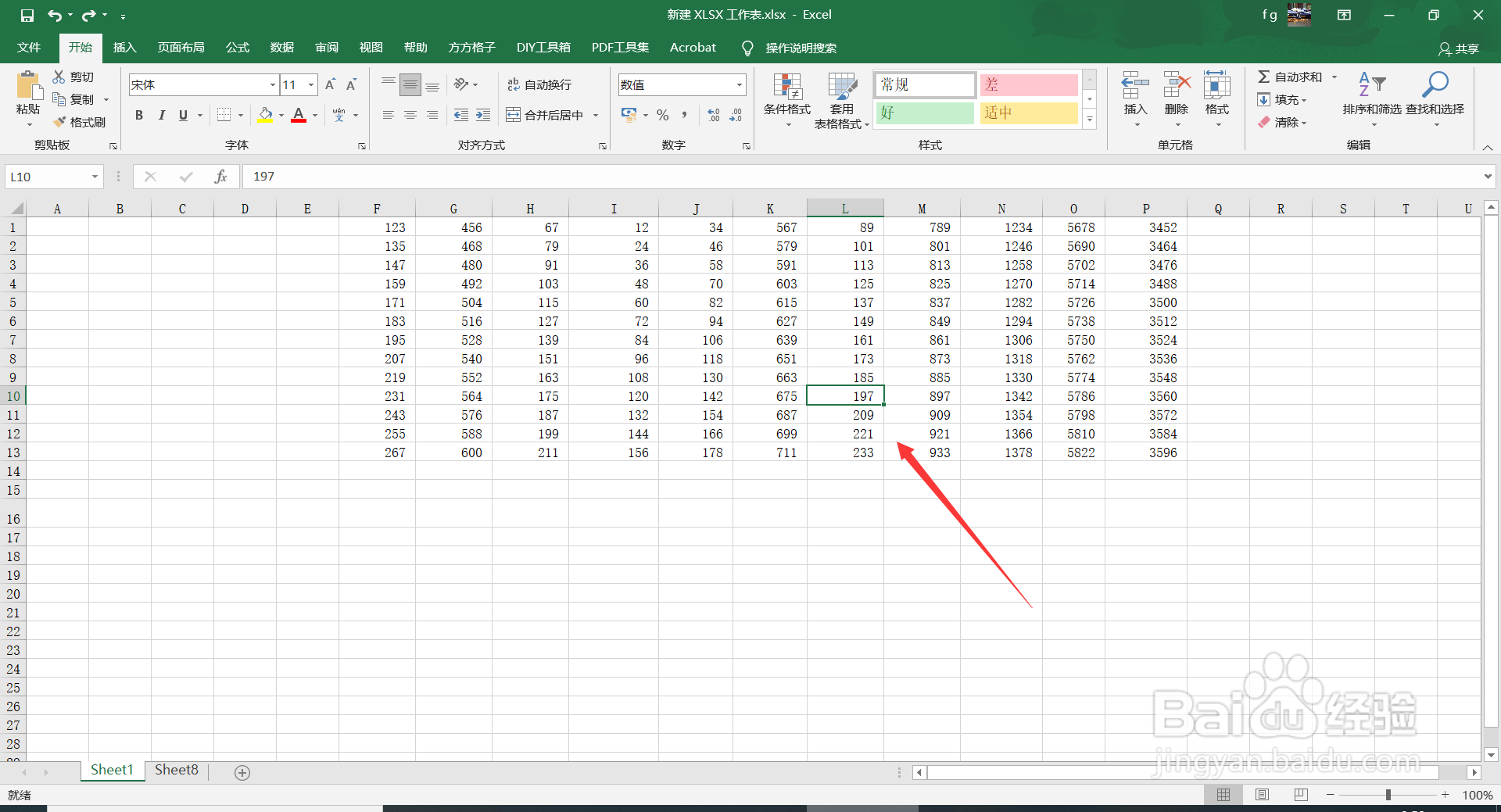Apply the Good (好) green cell style
The width and height of the screenshot is (1501, 812).
(925, 113)
